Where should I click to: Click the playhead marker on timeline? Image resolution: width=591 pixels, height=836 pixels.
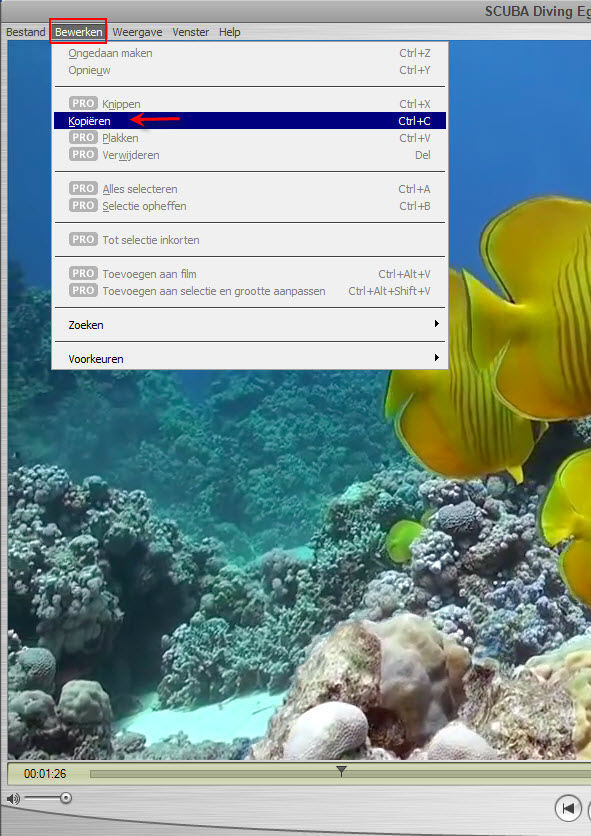(x=341, y=770)
